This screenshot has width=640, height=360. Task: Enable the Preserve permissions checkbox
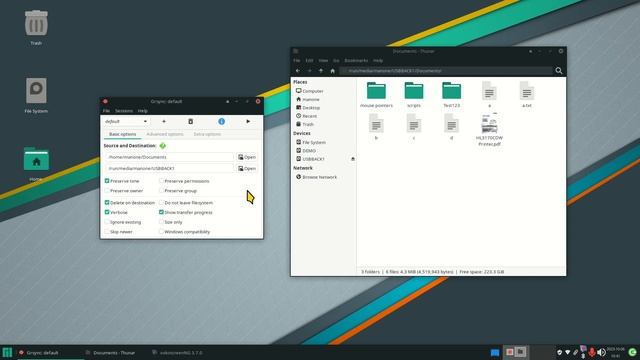point(161,181)
